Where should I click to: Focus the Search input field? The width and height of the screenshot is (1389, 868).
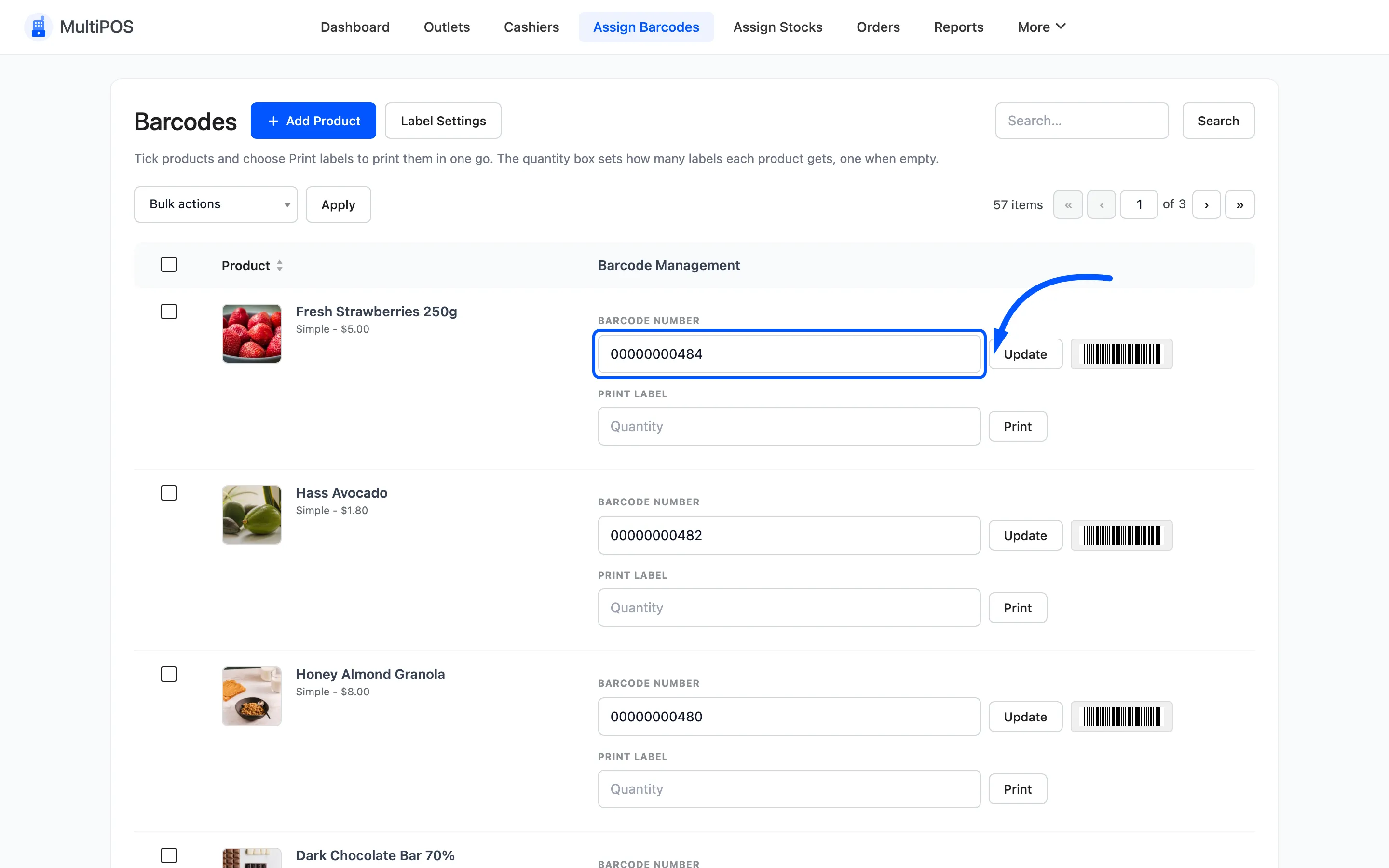click(1081, 121)
